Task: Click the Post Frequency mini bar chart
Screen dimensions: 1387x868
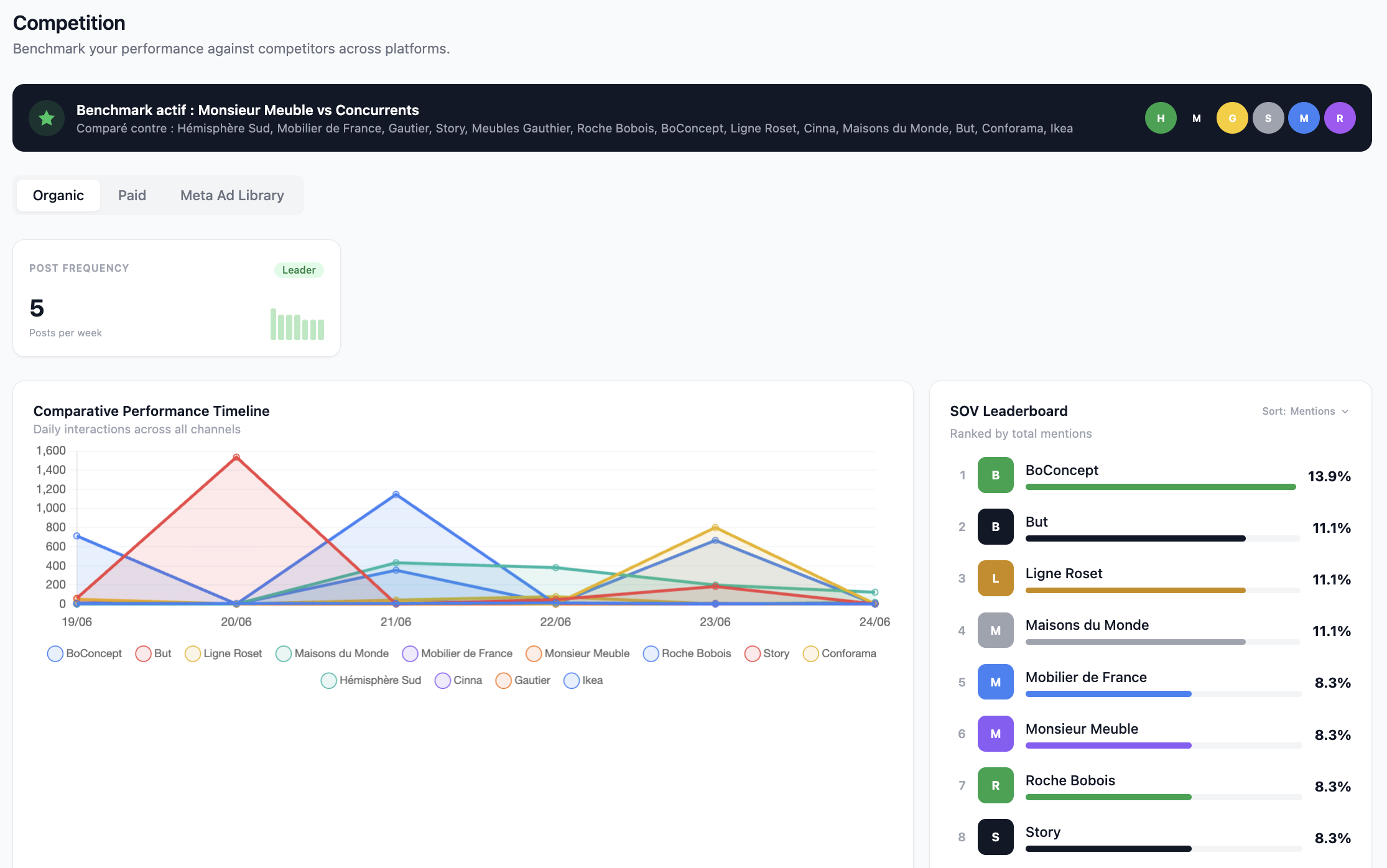Action: [297, 324]
